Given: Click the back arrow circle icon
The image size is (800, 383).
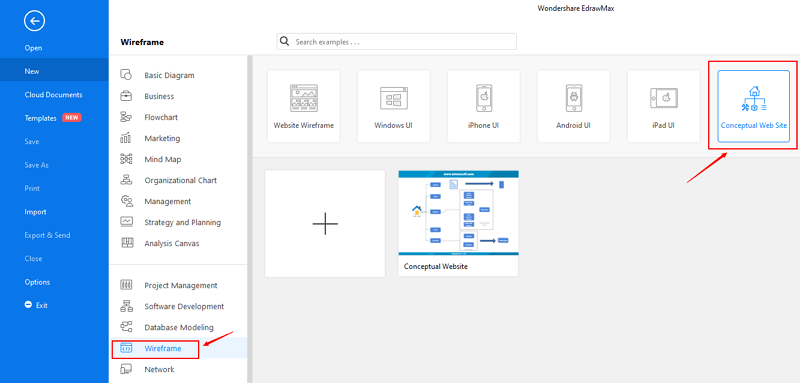Looking at the screenshot, I should click(x=34, y=21).
